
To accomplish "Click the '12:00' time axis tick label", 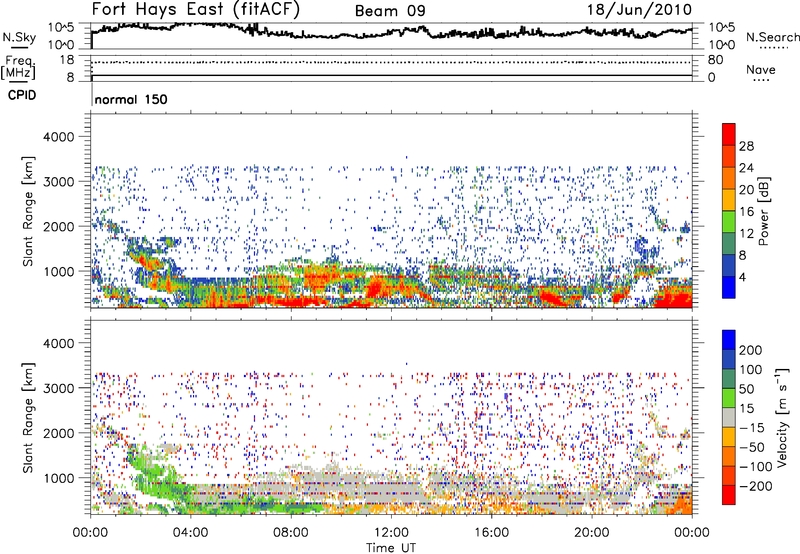I will (391, 533).
